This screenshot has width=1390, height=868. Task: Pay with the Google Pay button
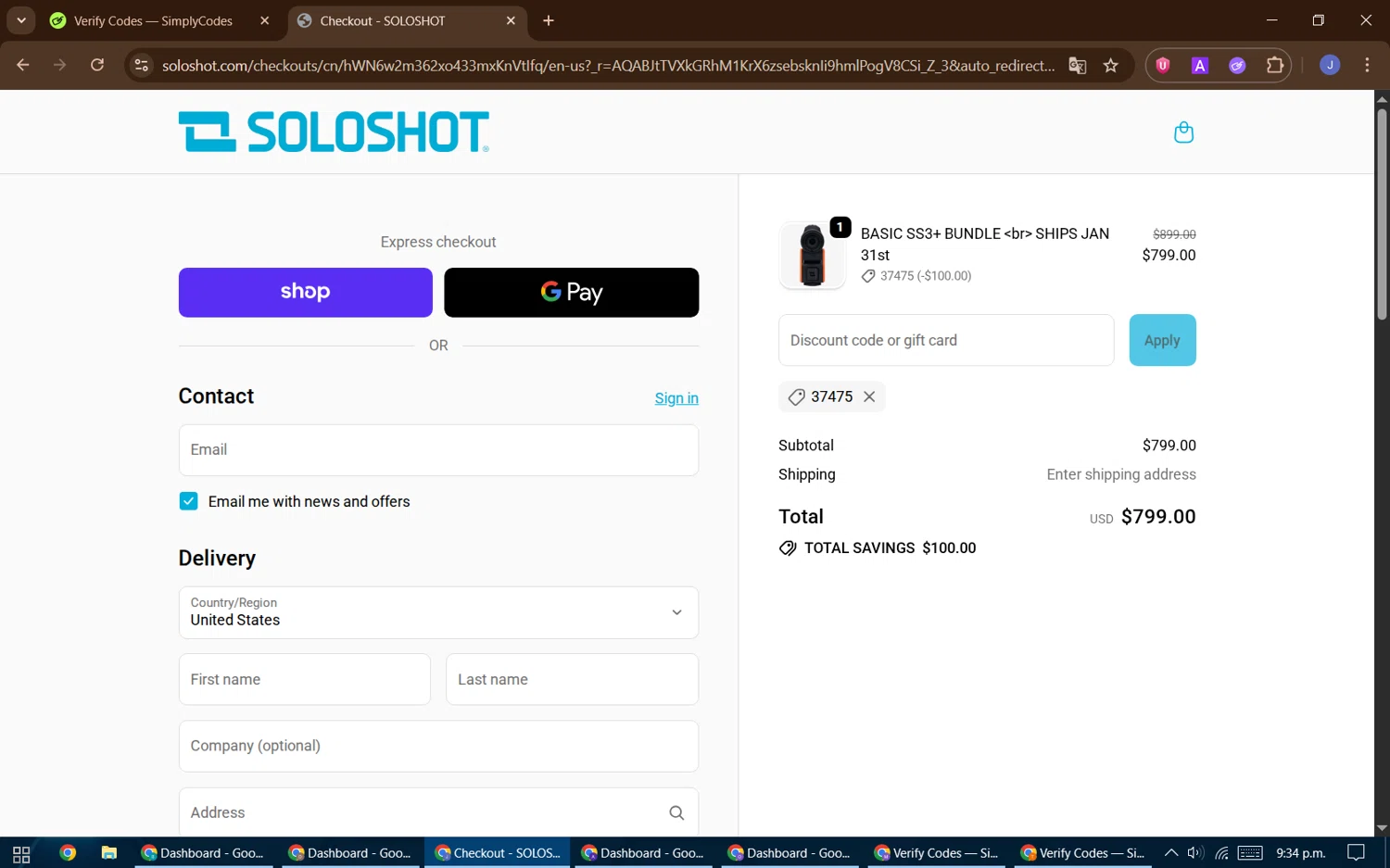572,293
